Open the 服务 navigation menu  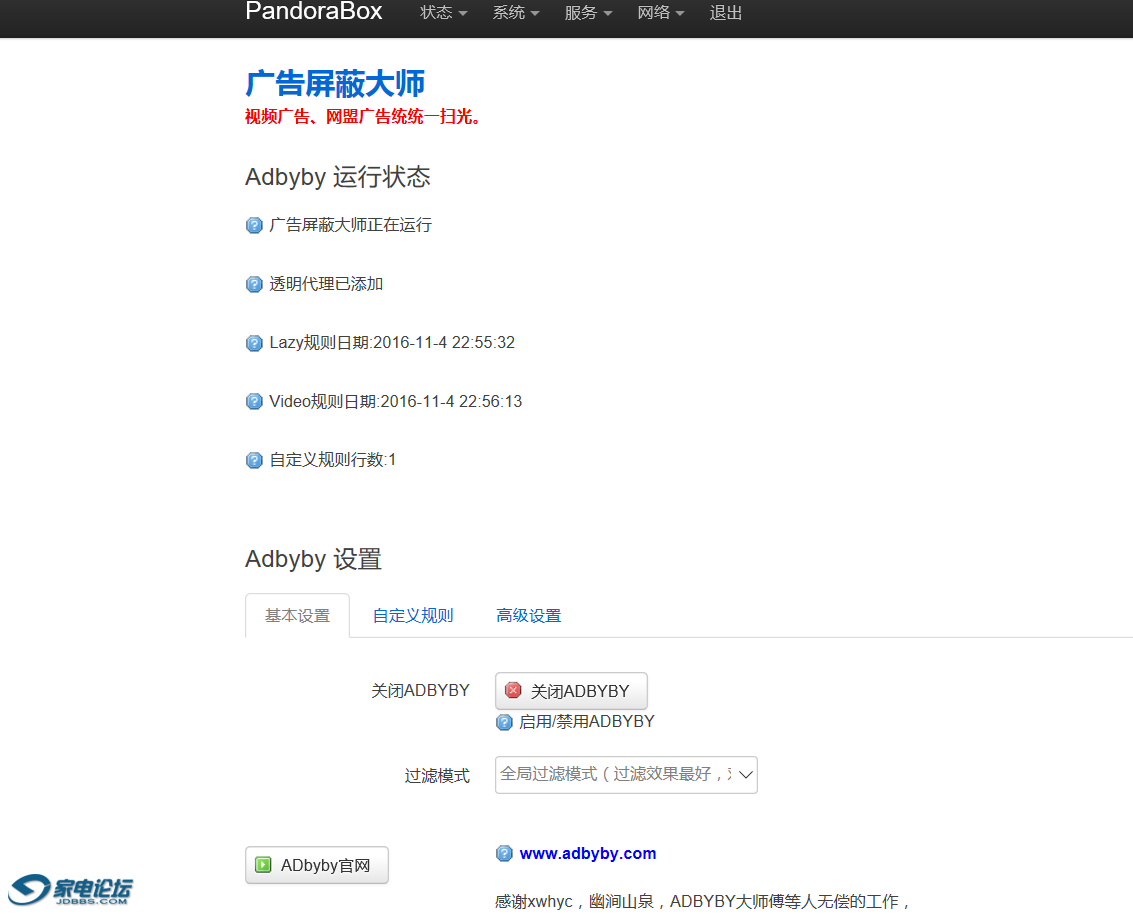[587, 13]
